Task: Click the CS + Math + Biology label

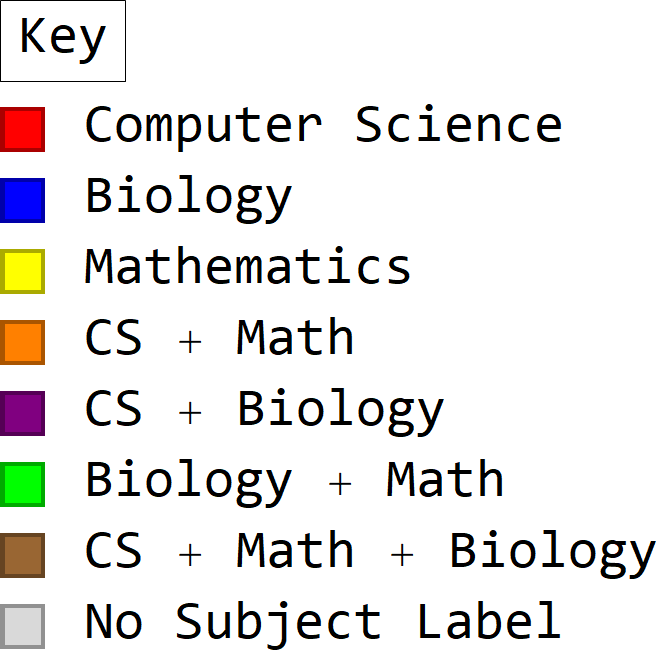Action: pos(370,551)
